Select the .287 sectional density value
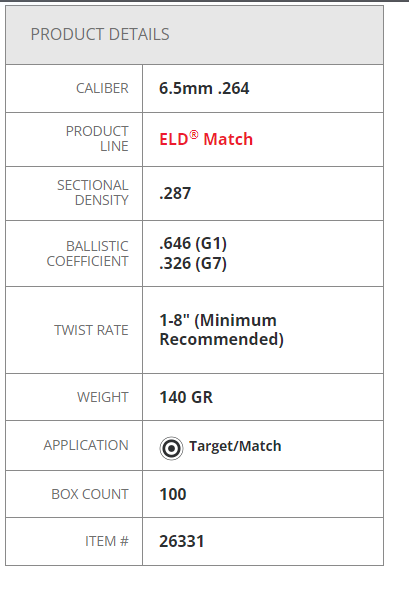Viewport: 409px width, 598px height. [x=175, y=193]
